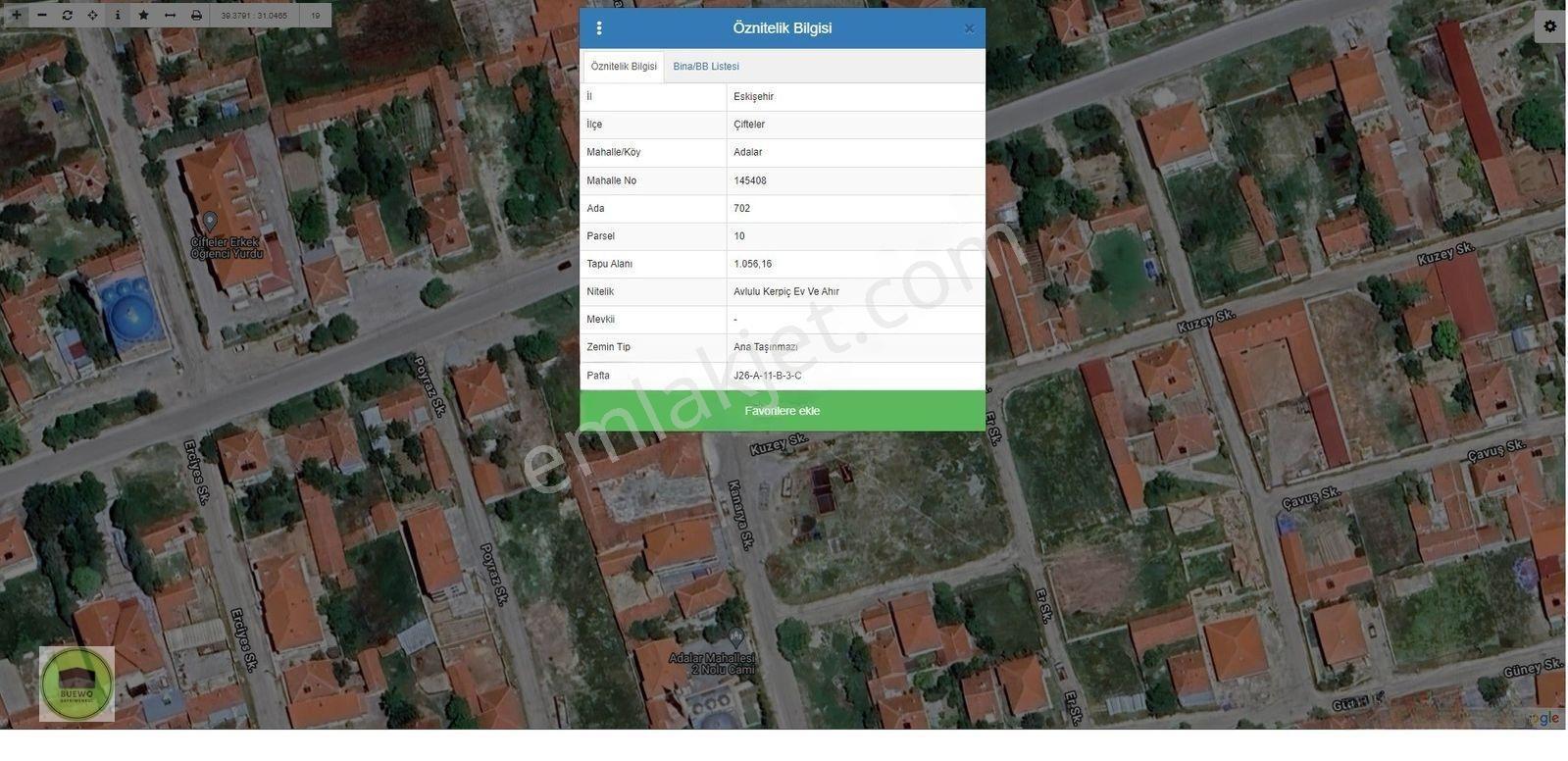Open the three-dot menu in Öznitelik Bilgisi
This screenshot has height=761, width=1568.
click(x=599, y=28)
